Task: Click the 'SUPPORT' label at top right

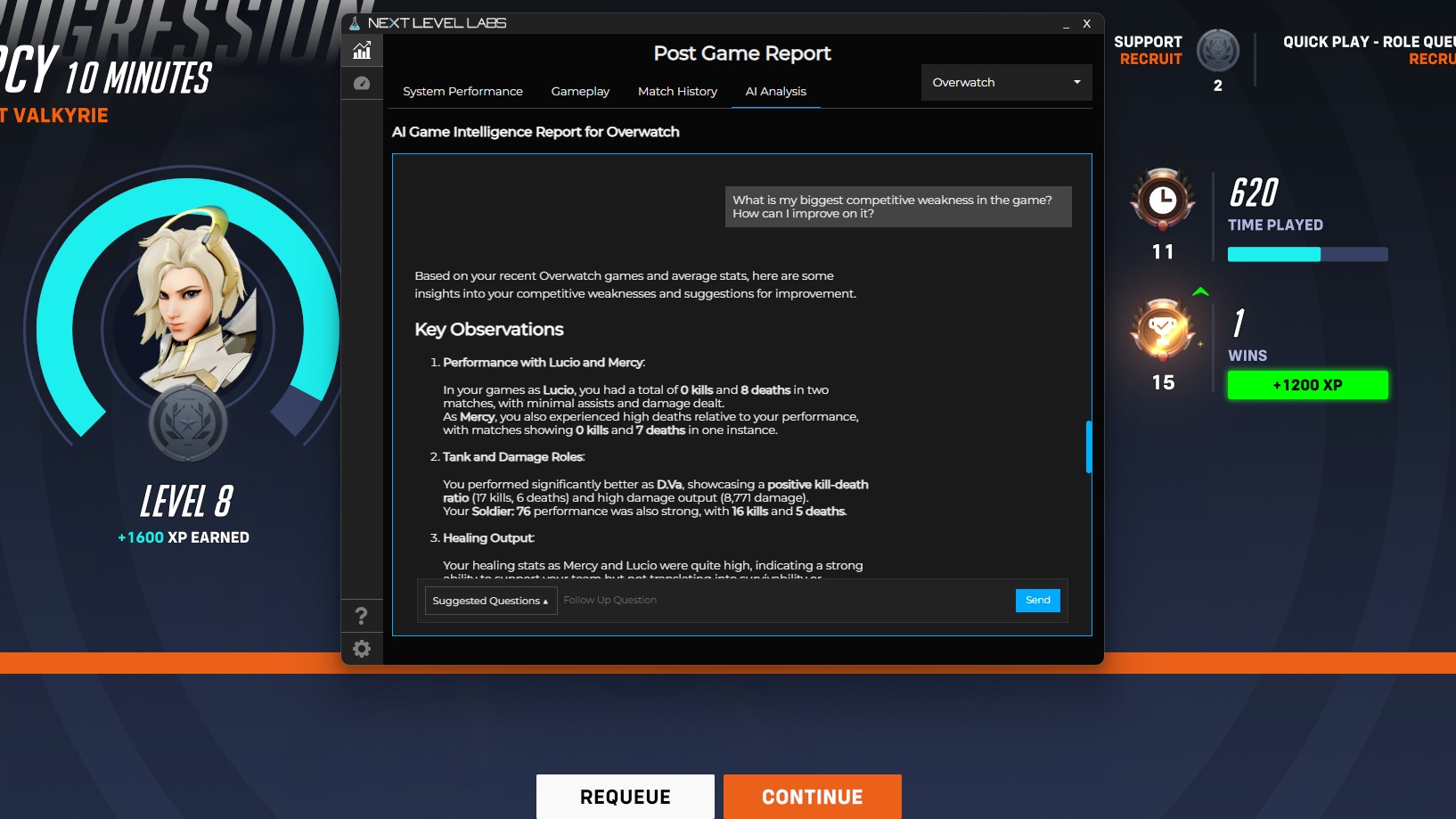Action: click(x=1148, y=42)
